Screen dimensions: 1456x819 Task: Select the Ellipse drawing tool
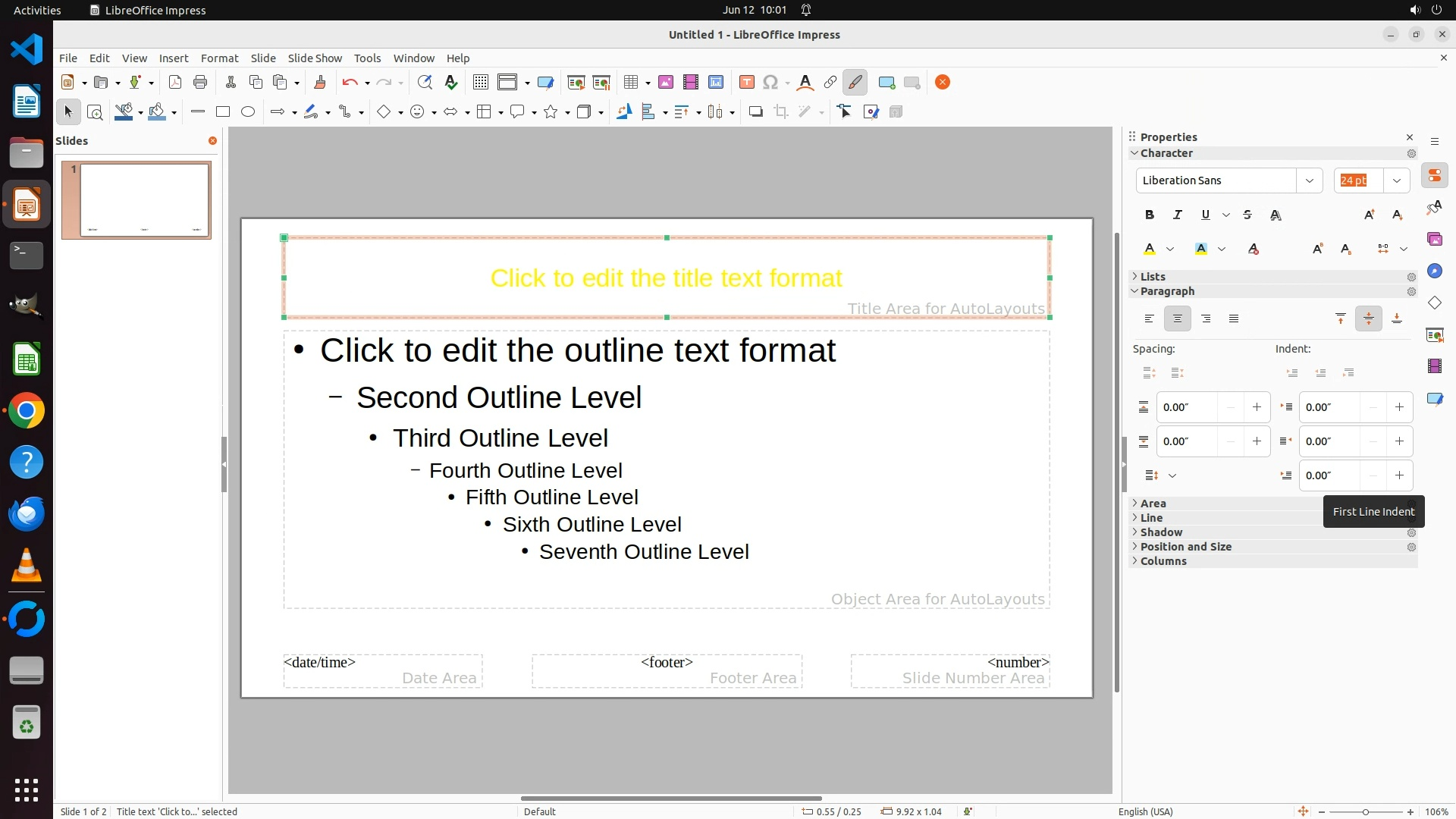click(248, 112)
